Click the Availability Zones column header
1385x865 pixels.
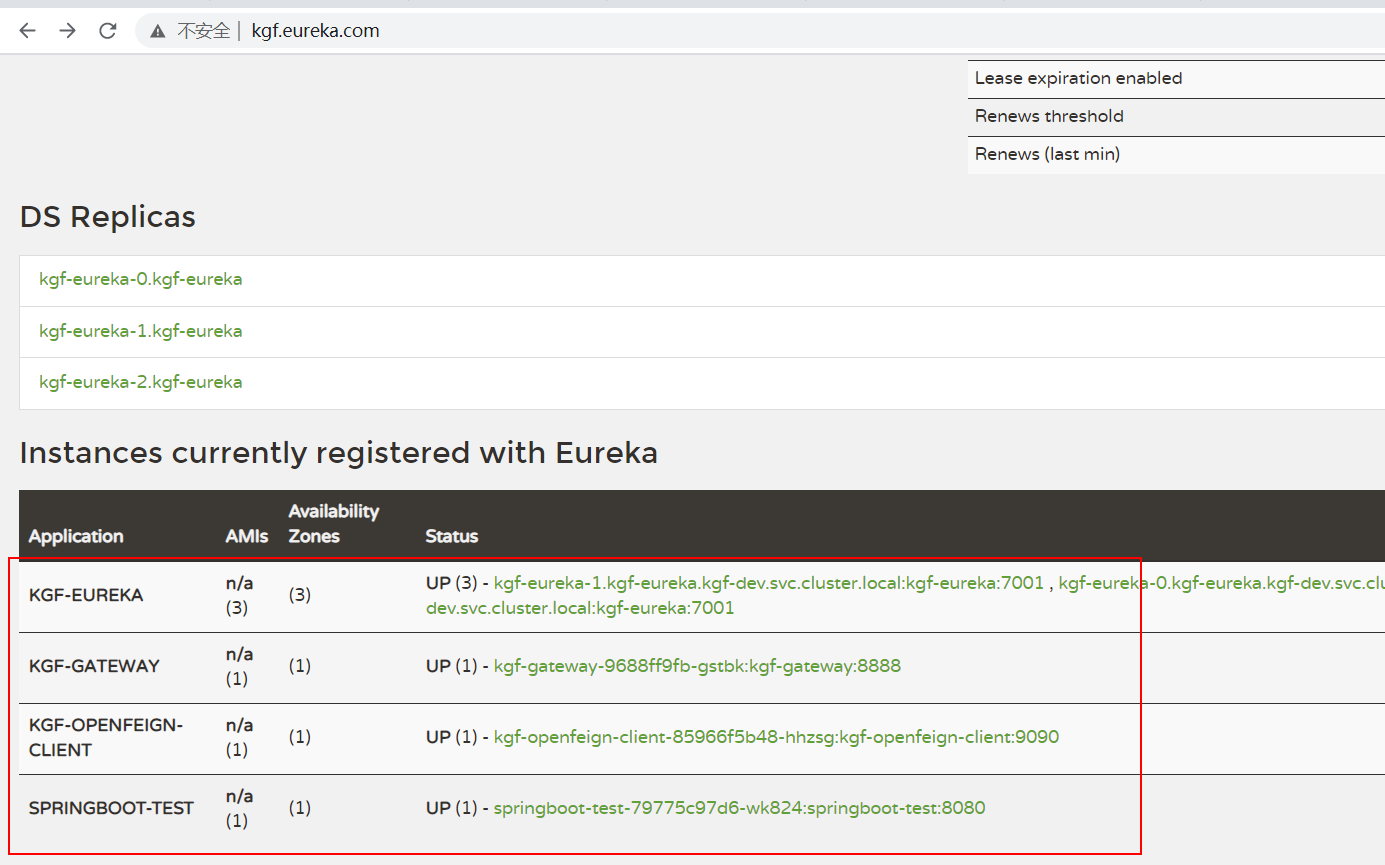point(334,524)
